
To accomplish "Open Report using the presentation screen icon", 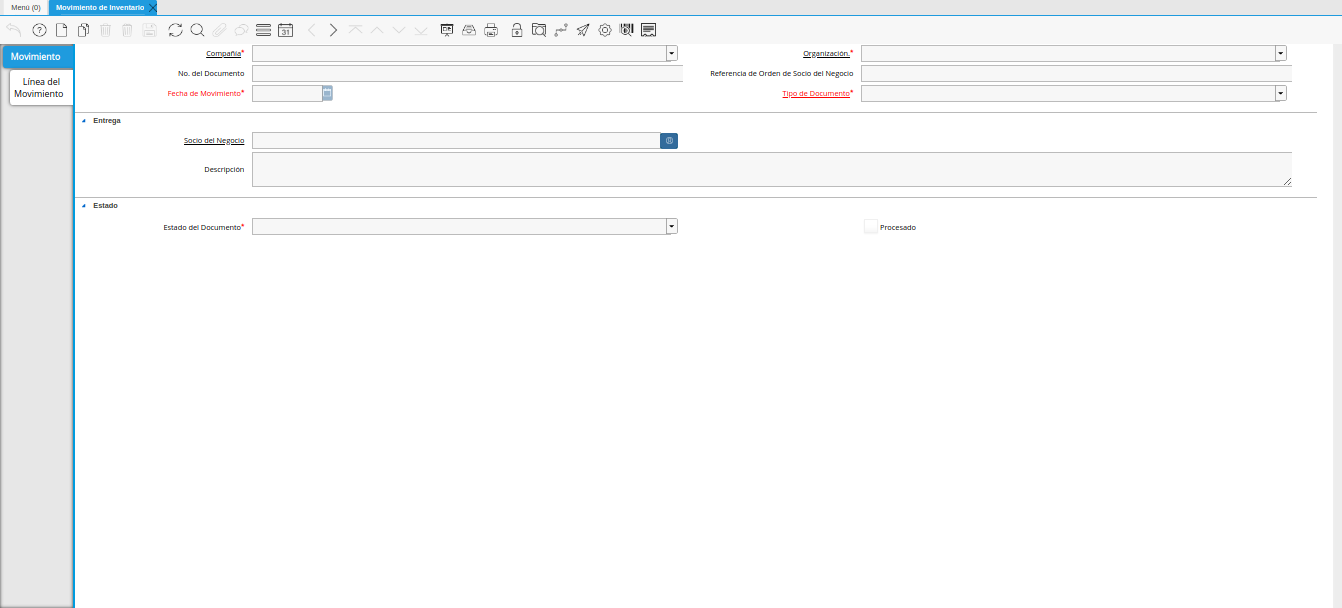I will tap(447, 30).
